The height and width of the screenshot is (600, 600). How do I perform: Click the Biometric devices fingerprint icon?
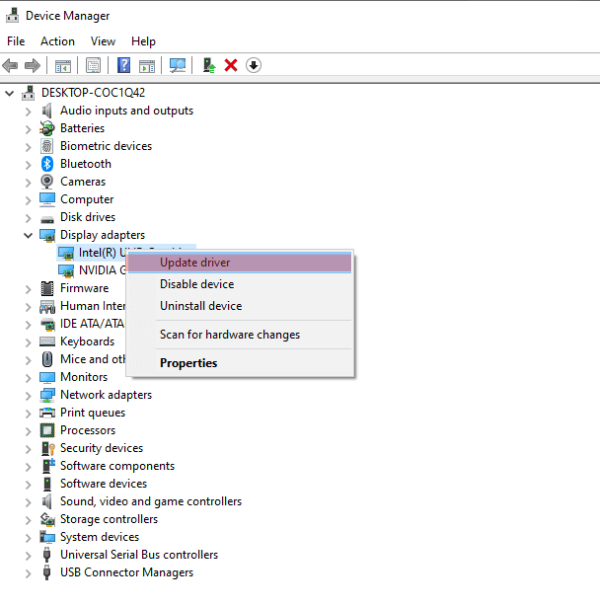[47, 146]
